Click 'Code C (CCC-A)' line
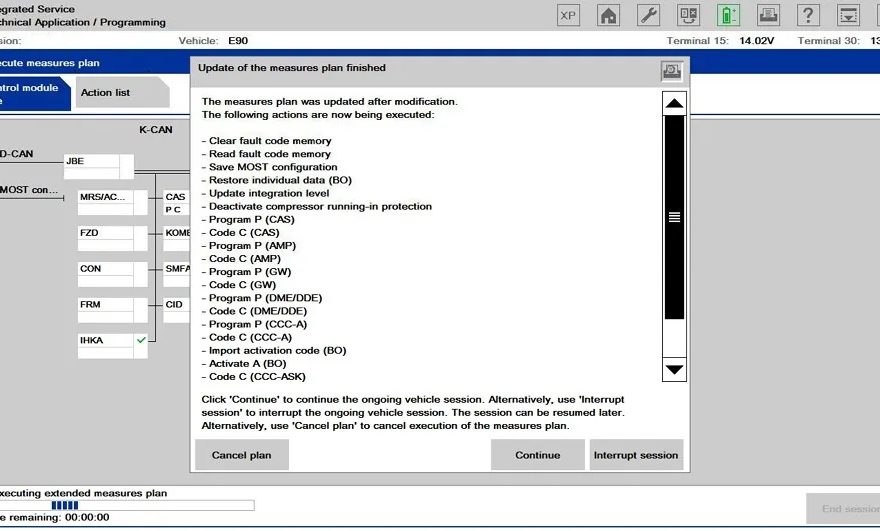 pos(247,337)
